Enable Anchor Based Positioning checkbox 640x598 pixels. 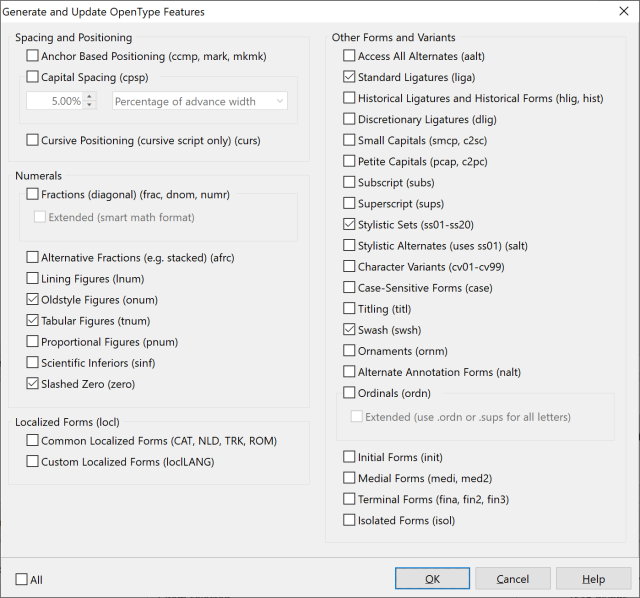pos(33,56)
